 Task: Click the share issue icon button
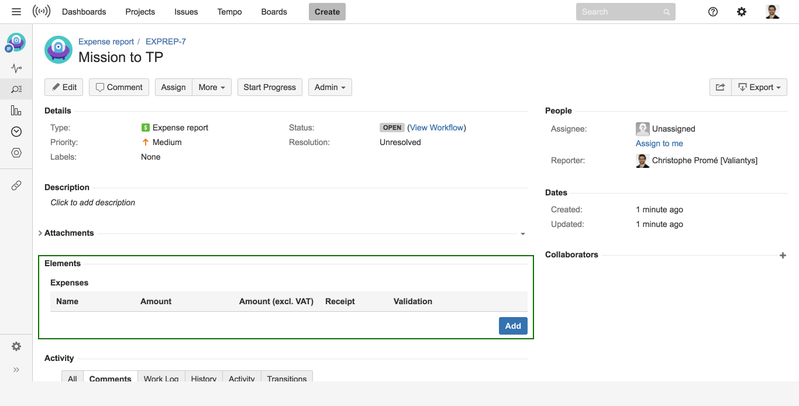(x=720, y=87)
